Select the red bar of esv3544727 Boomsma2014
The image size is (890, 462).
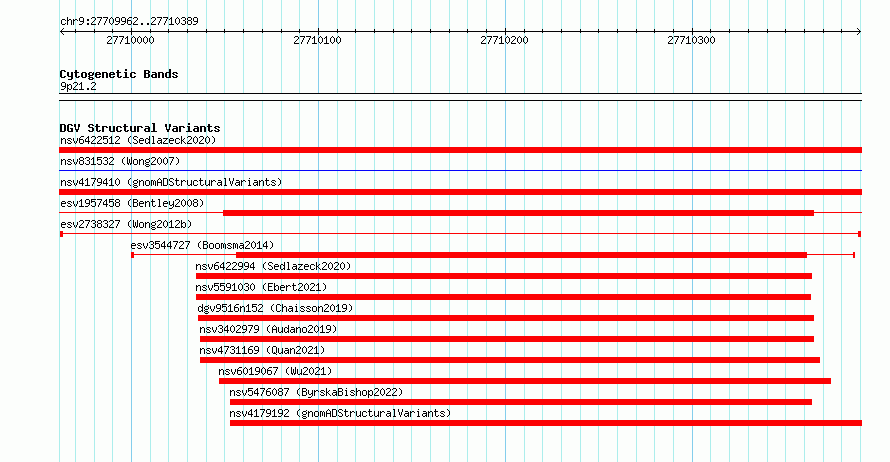521,255
